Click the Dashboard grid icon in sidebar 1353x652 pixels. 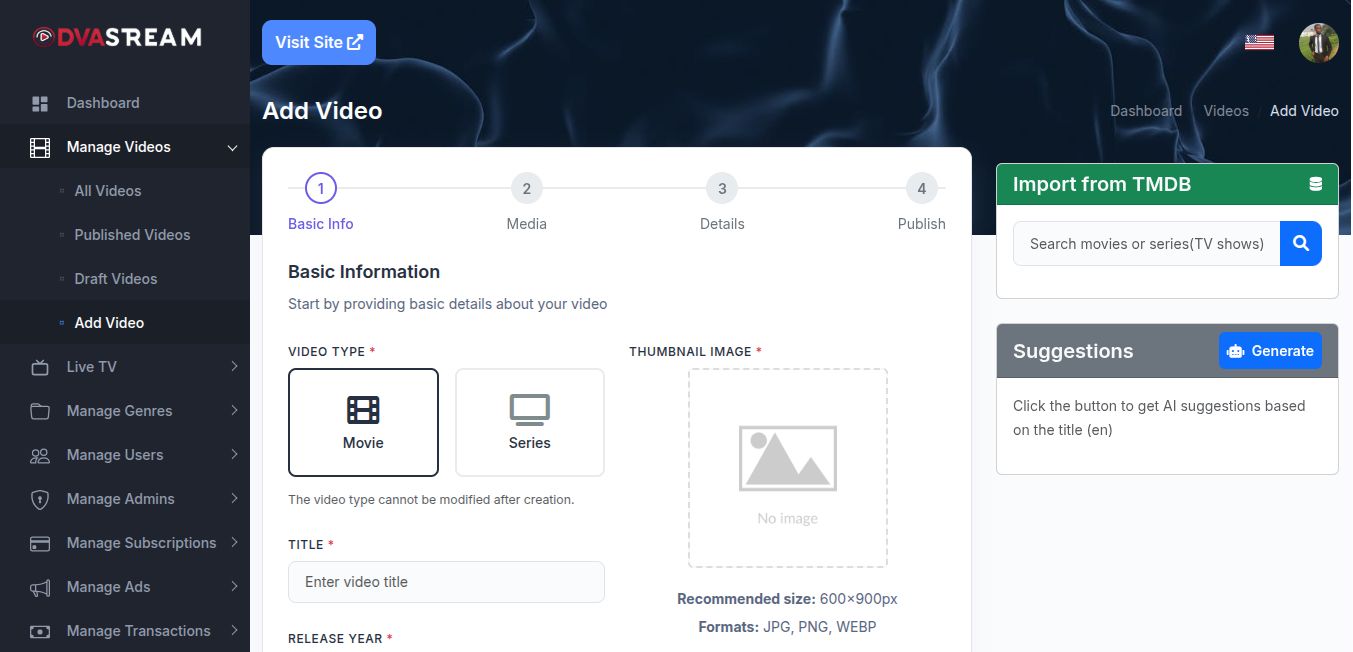tap(40, 103)
